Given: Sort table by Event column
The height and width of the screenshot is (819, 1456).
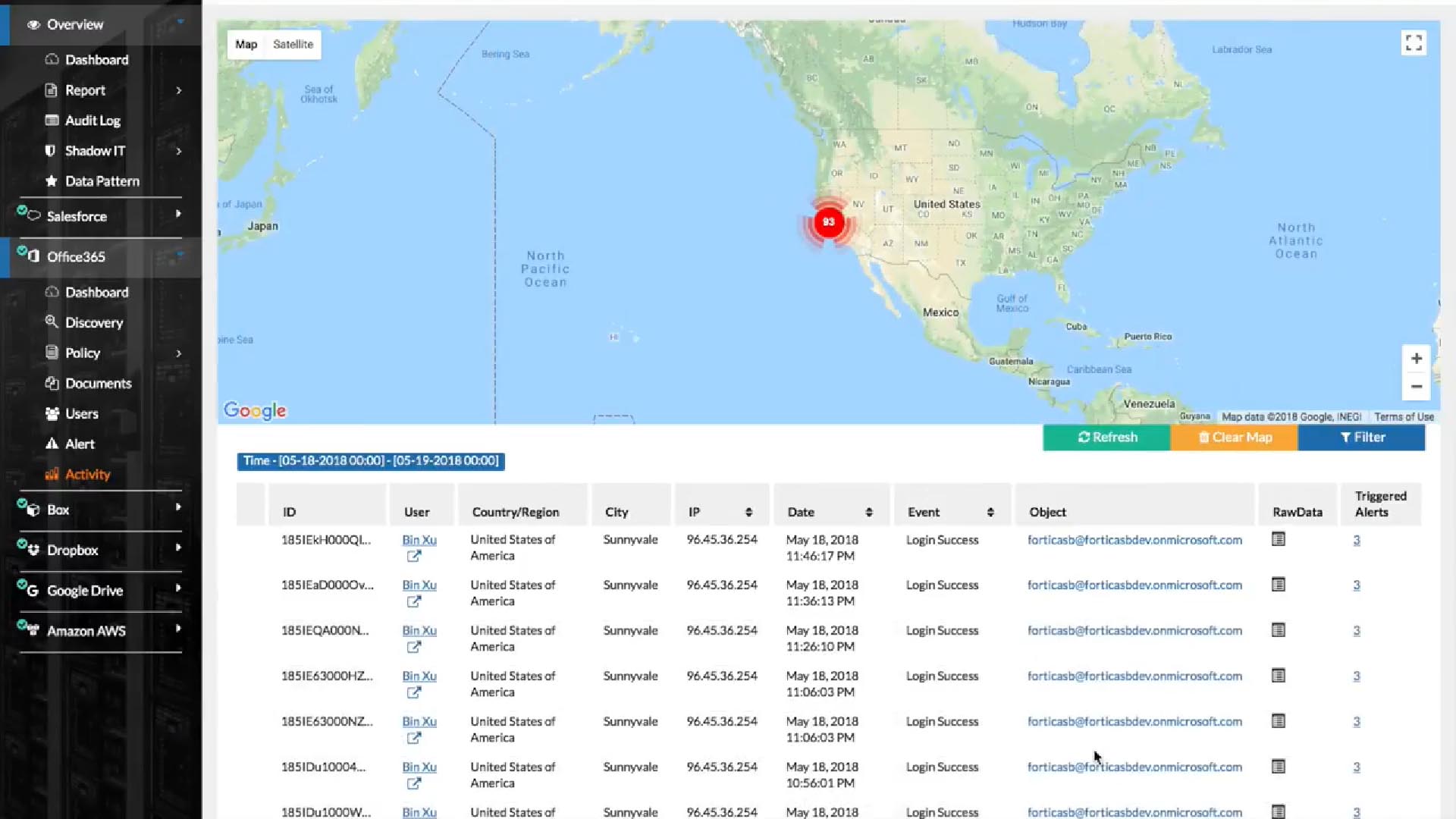Looking at the screenshot, I should coord(990,513).
